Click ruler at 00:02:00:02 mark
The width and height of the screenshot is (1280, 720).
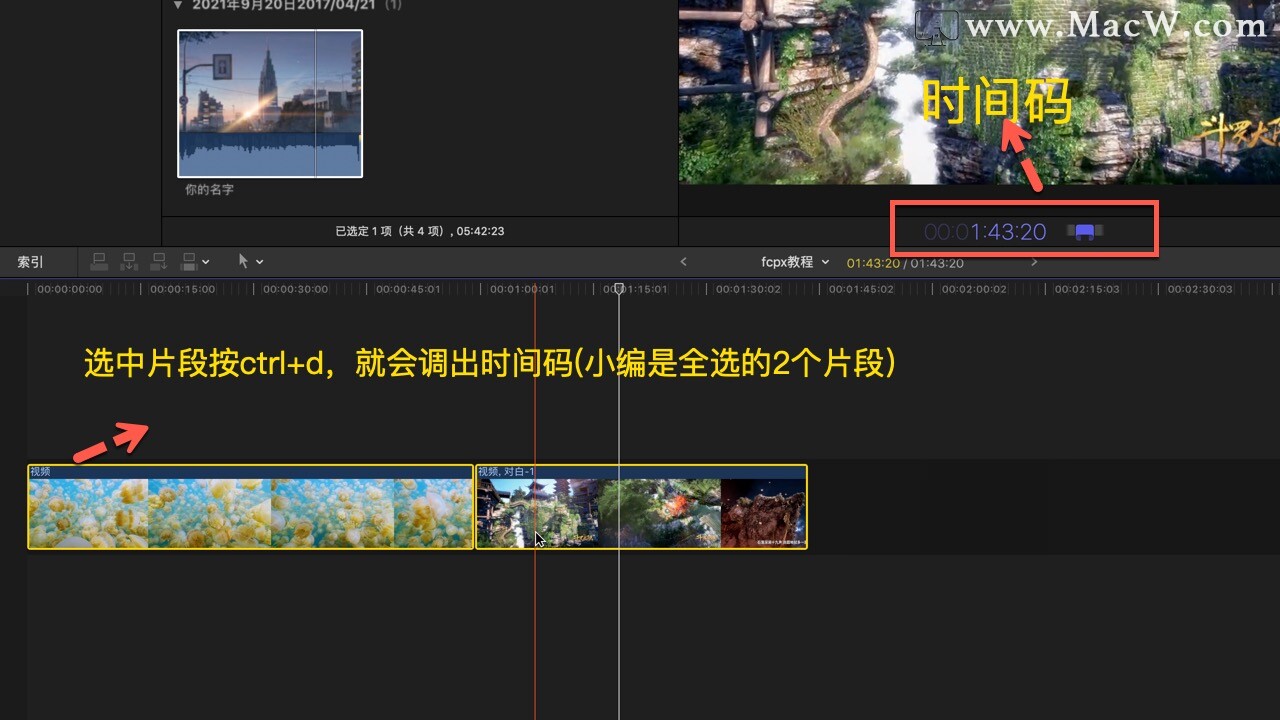pyautogui.click(x=973, y=289)
